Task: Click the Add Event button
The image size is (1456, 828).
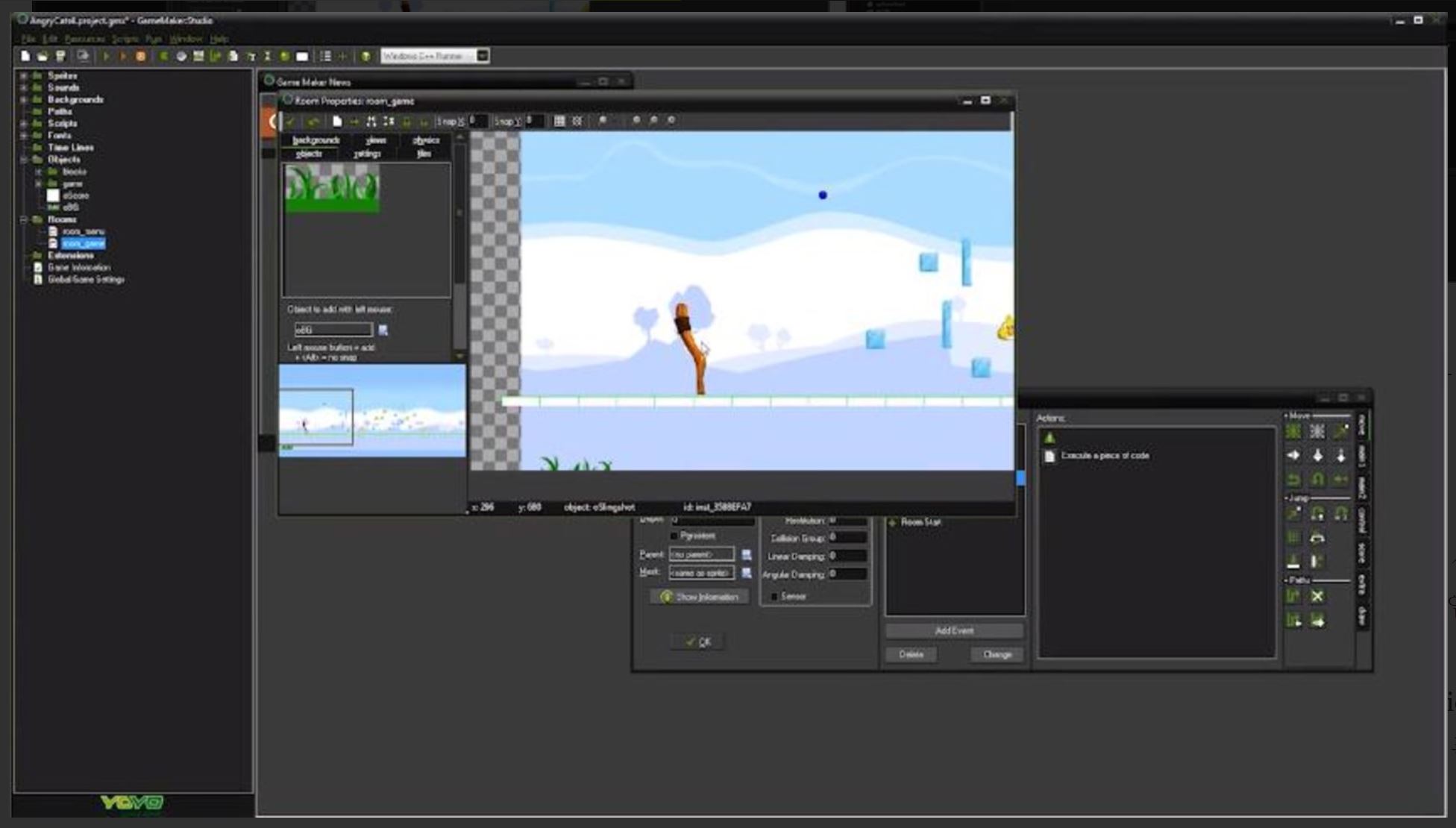Action: pos(954,631)
